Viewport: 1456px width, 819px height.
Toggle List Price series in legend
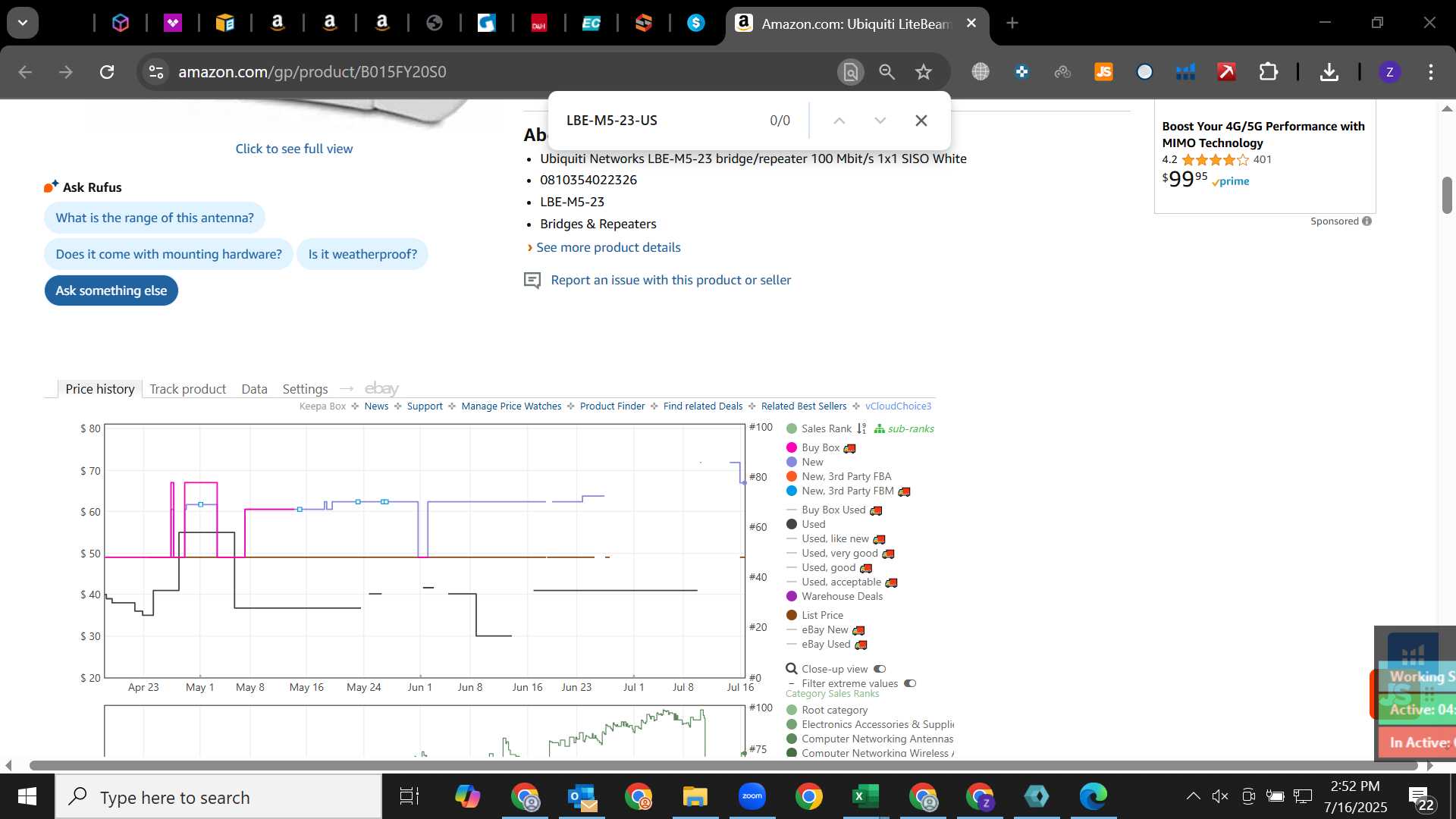click(815, 615)
